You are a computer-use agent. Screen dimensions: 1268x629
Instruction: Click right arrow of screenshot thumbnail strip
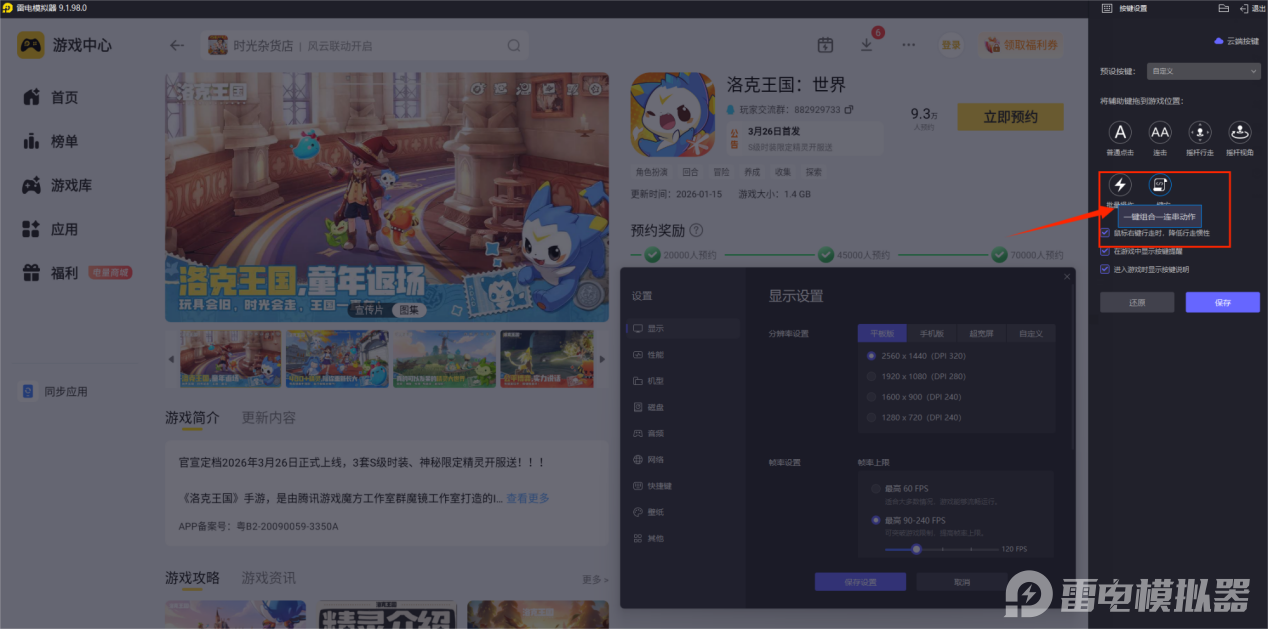coord(603,359)
